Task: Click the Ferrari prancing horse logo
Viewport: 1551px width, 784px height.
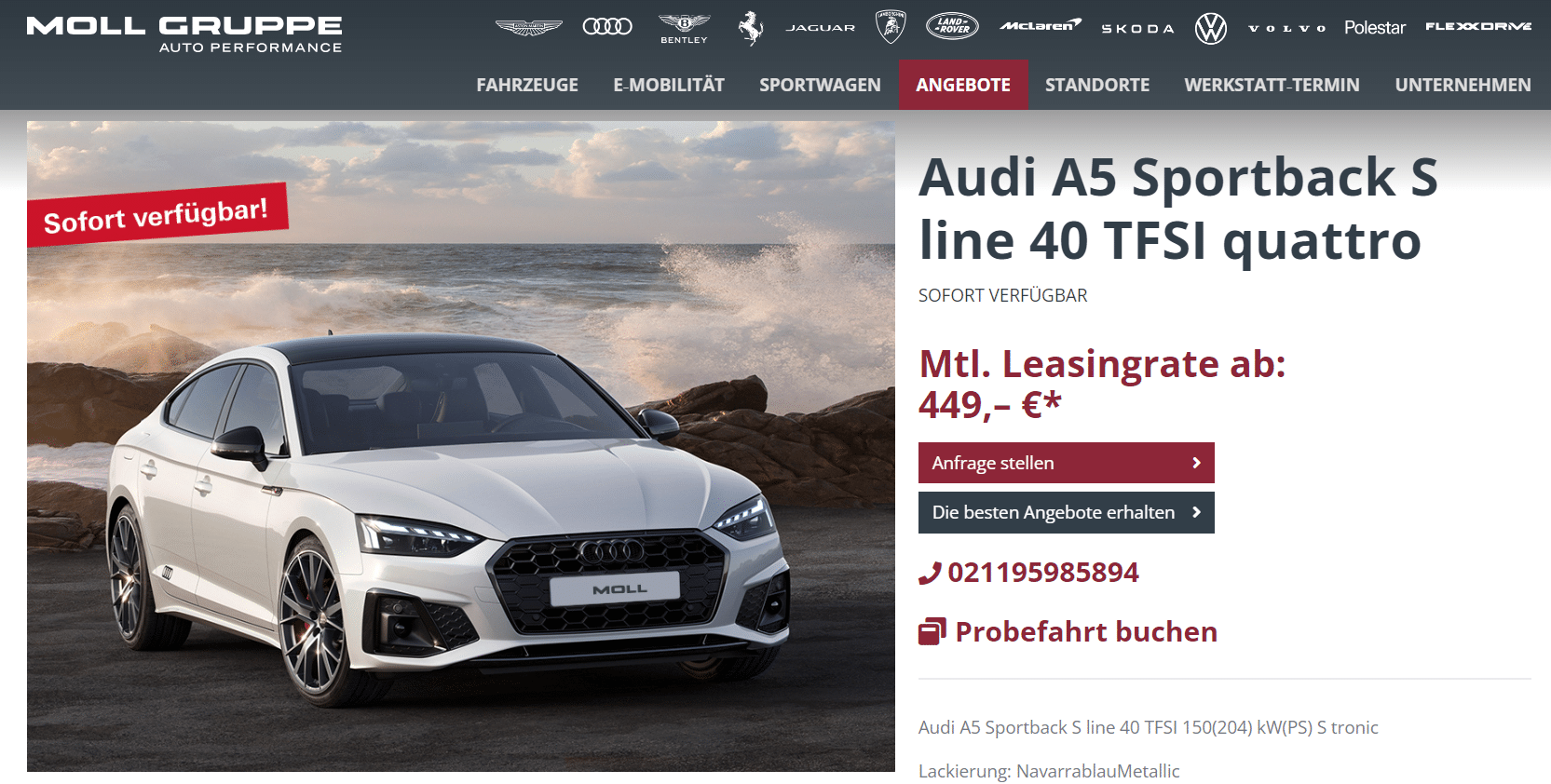Action: tap(751, 28)
